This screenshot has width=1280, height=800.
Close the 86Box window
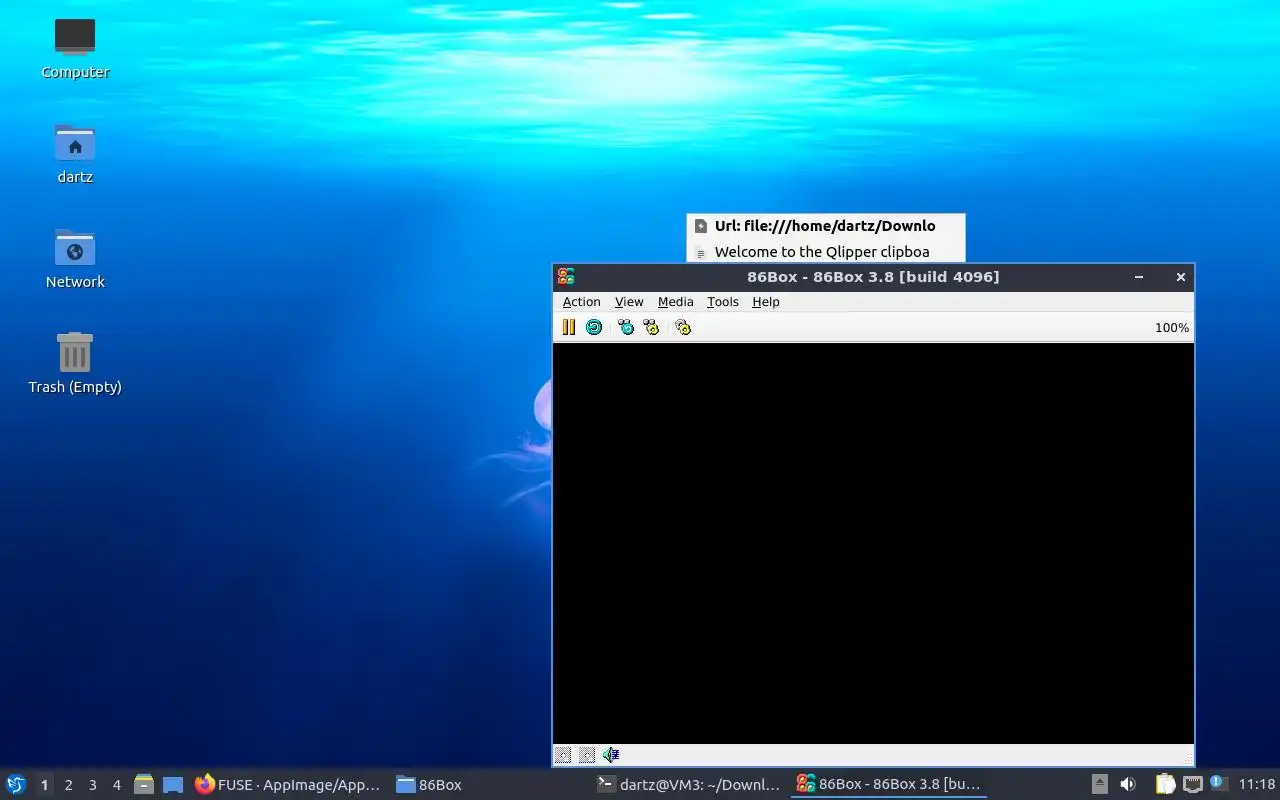point(1181,277)
